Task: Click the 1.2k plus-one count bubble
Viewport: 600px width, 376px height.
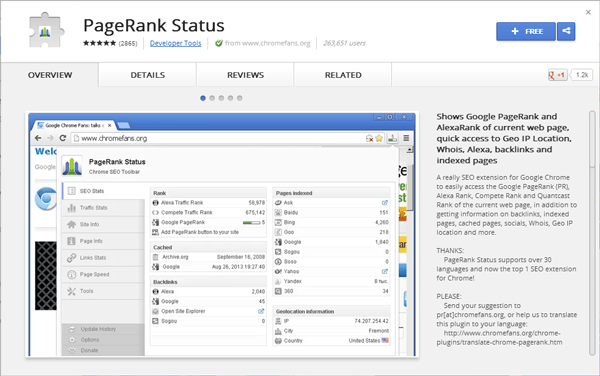Action: coord(582,75)
